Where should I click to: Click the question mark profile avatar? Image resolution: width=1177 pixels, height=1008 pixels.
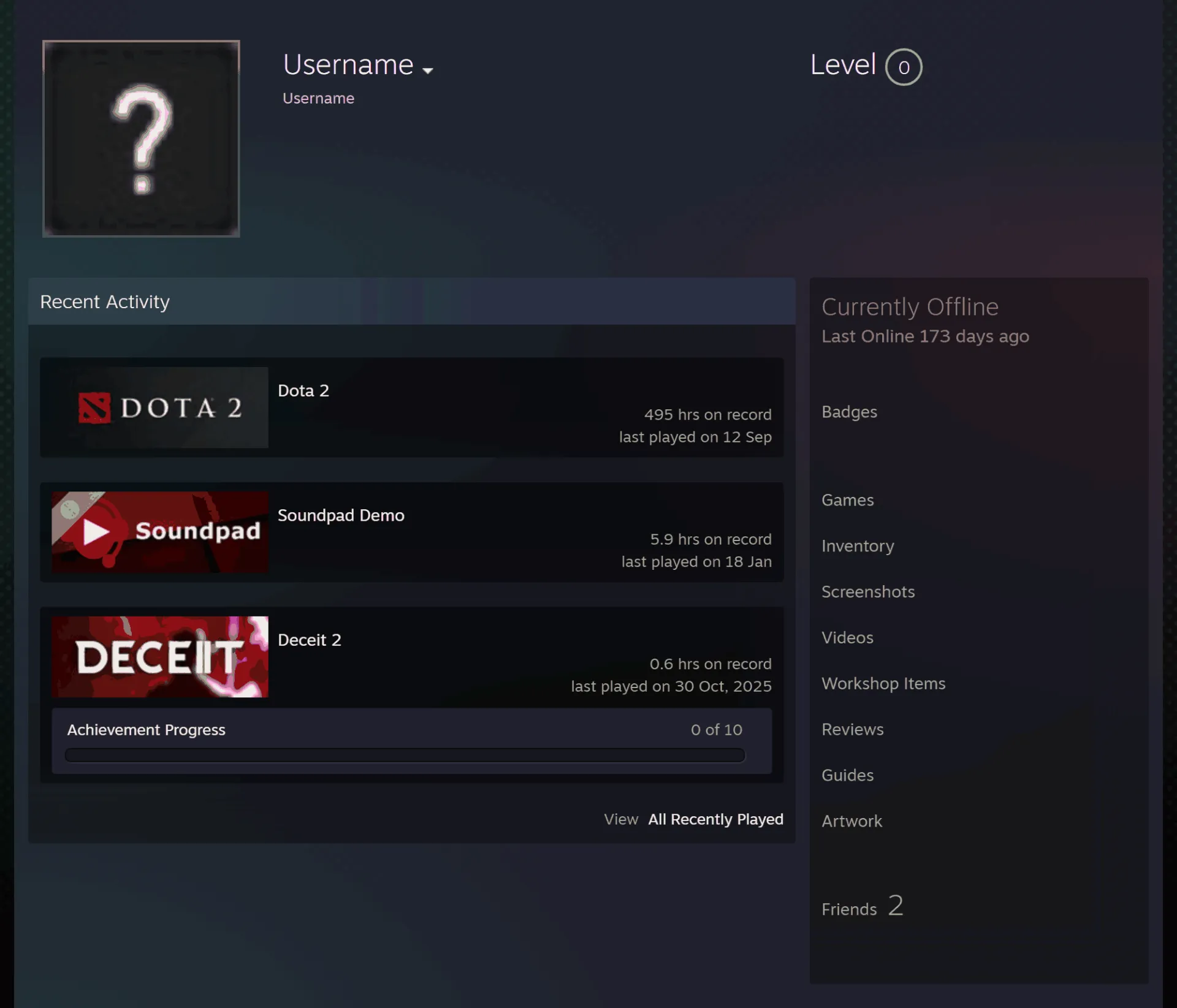pyautogui.click(x=141, y=138)
